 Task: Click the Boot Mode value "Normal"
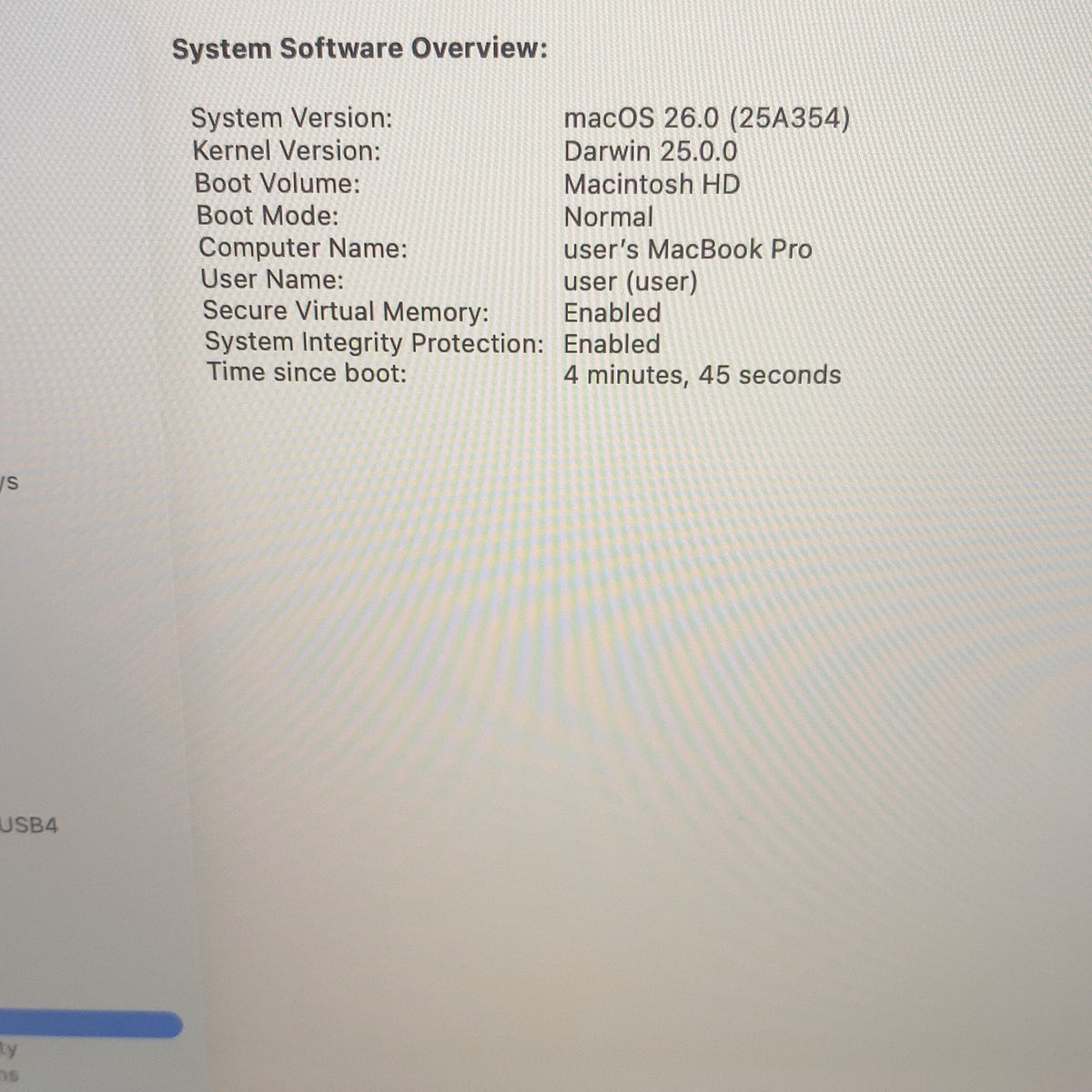pyautogui.click(x=609, y=217)
